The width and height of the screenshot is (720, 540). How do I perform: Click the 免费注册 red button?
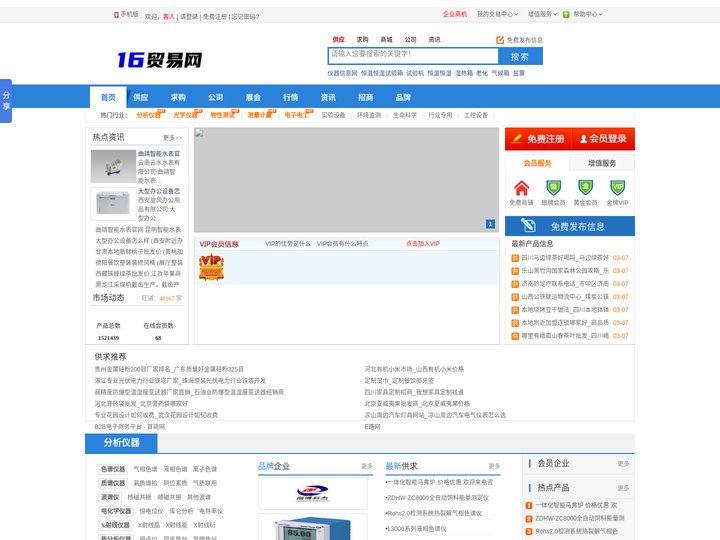(538, 139)
